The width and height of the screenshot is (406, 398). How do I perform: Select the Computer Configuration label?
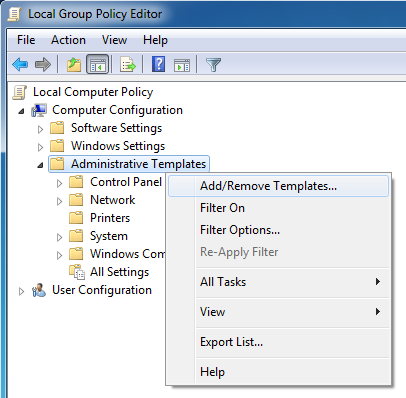tap(117, 110)
